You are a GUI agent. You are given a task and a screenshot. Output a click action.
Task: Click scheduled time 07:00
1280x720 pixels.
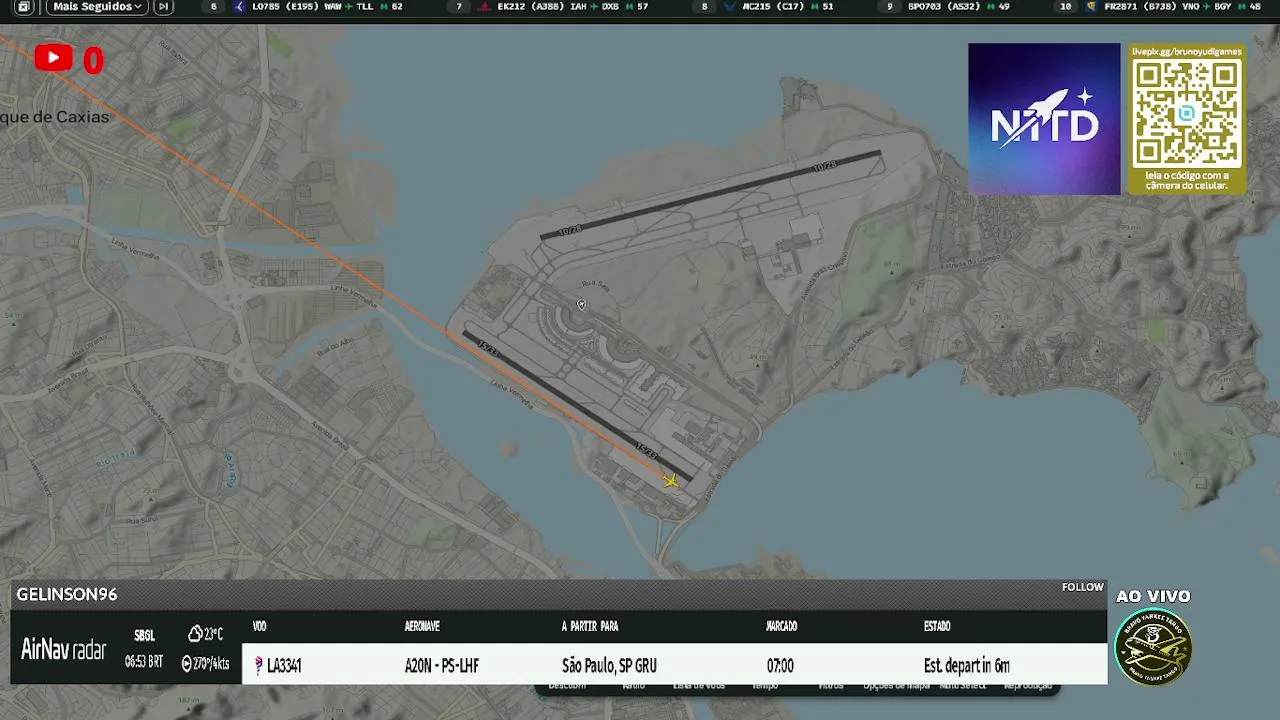click(780, 666)
